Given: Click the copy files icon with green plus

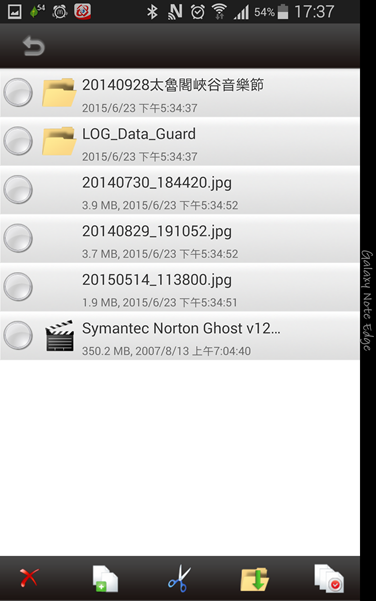Looking at the screenshot, I should pyautogui.click(x=105, y=578).
